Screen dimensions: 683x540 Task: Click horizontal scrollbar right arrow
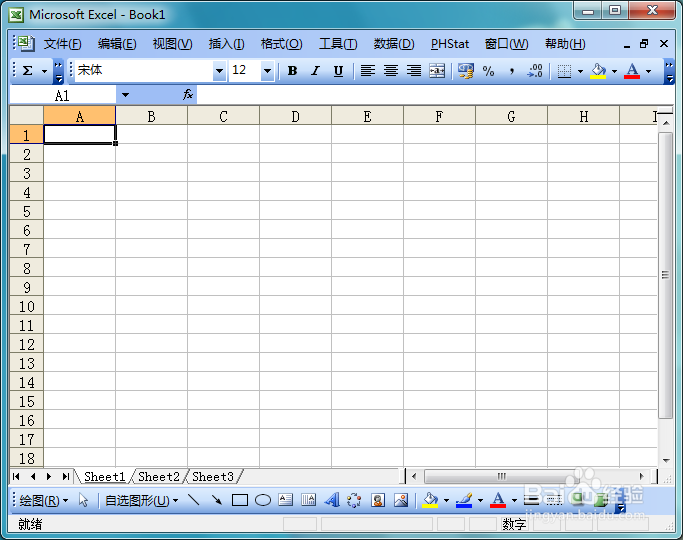642,476
